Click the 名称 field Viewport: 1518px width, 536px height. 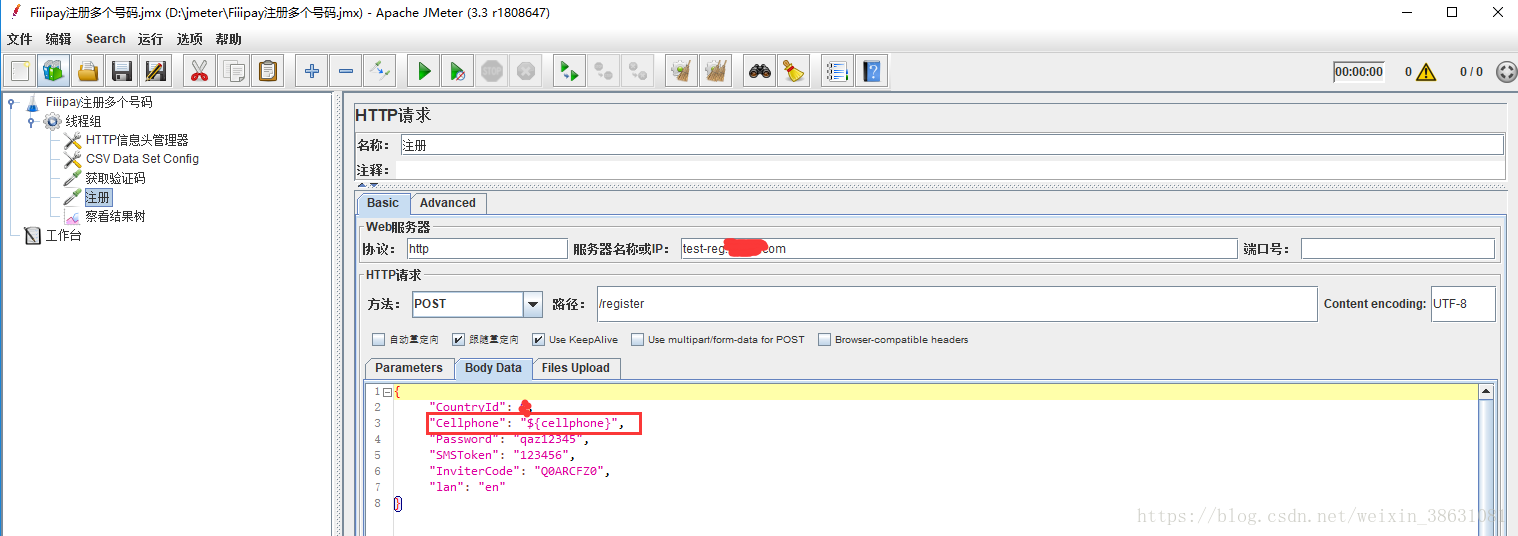point(952,145)
